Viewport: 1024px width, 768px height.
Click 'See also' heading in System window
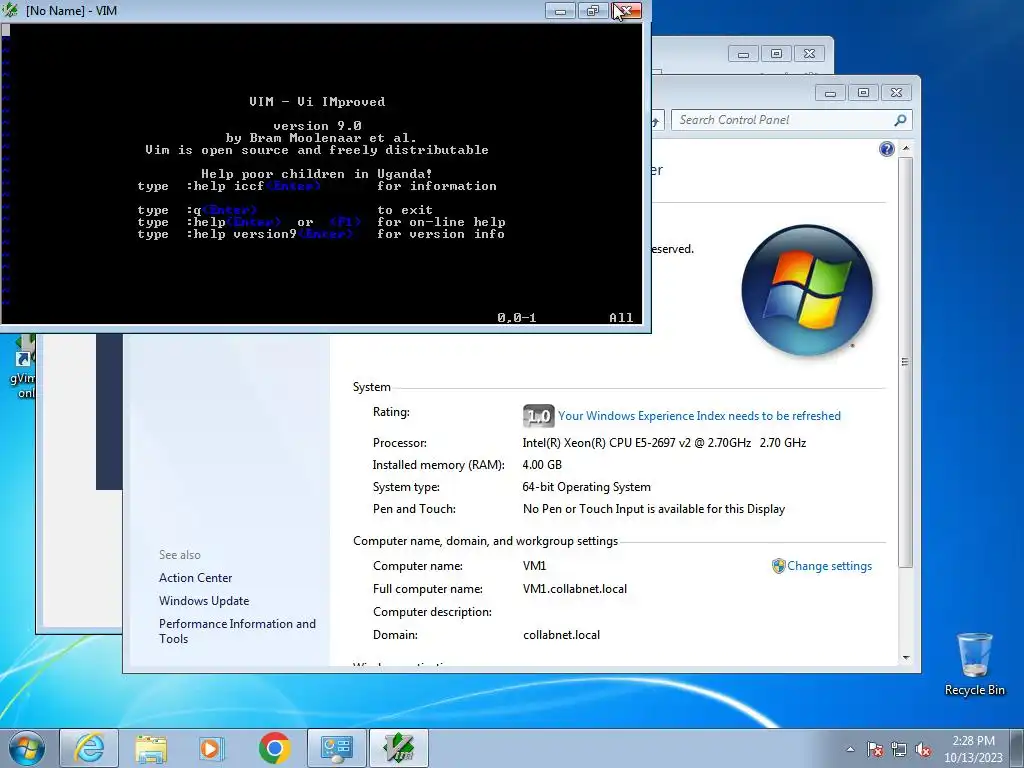pos(180,555)
